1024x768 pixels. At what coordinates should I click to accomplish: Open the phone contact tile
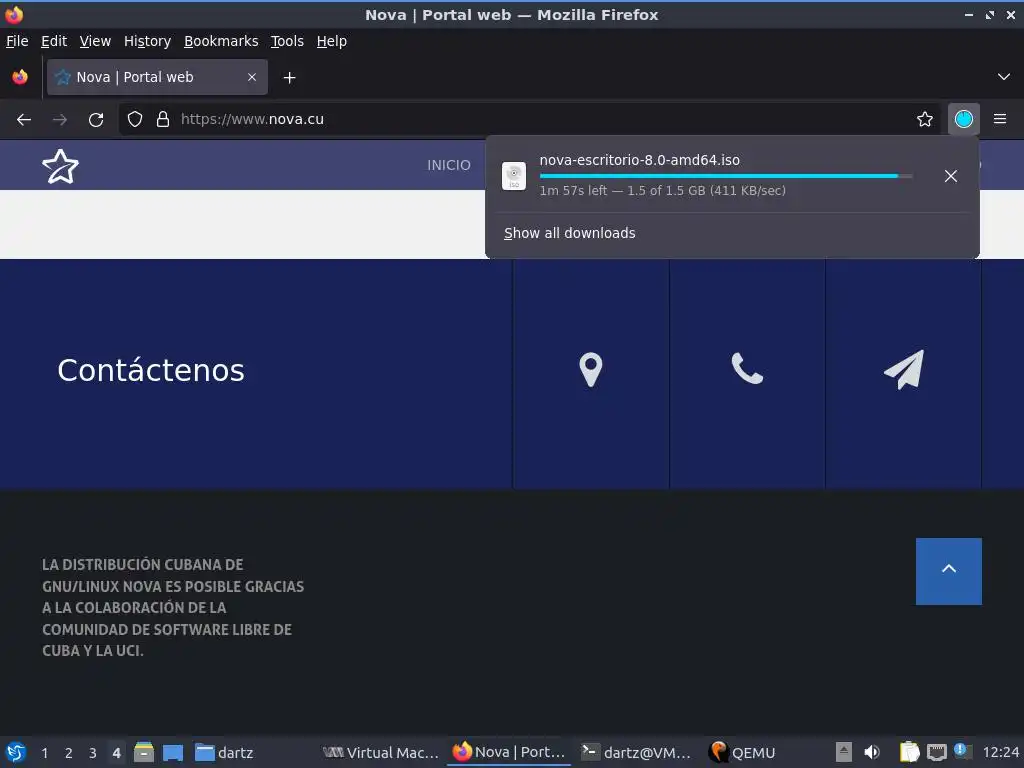747,370
